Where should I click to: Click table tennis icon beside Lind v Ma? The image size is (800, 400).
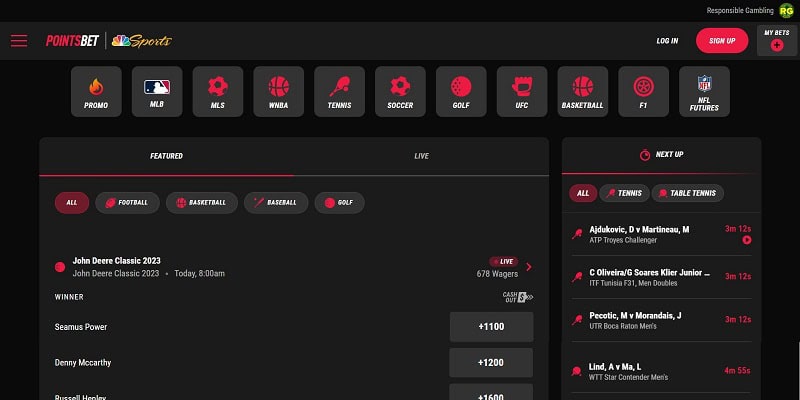coord(577,371)
